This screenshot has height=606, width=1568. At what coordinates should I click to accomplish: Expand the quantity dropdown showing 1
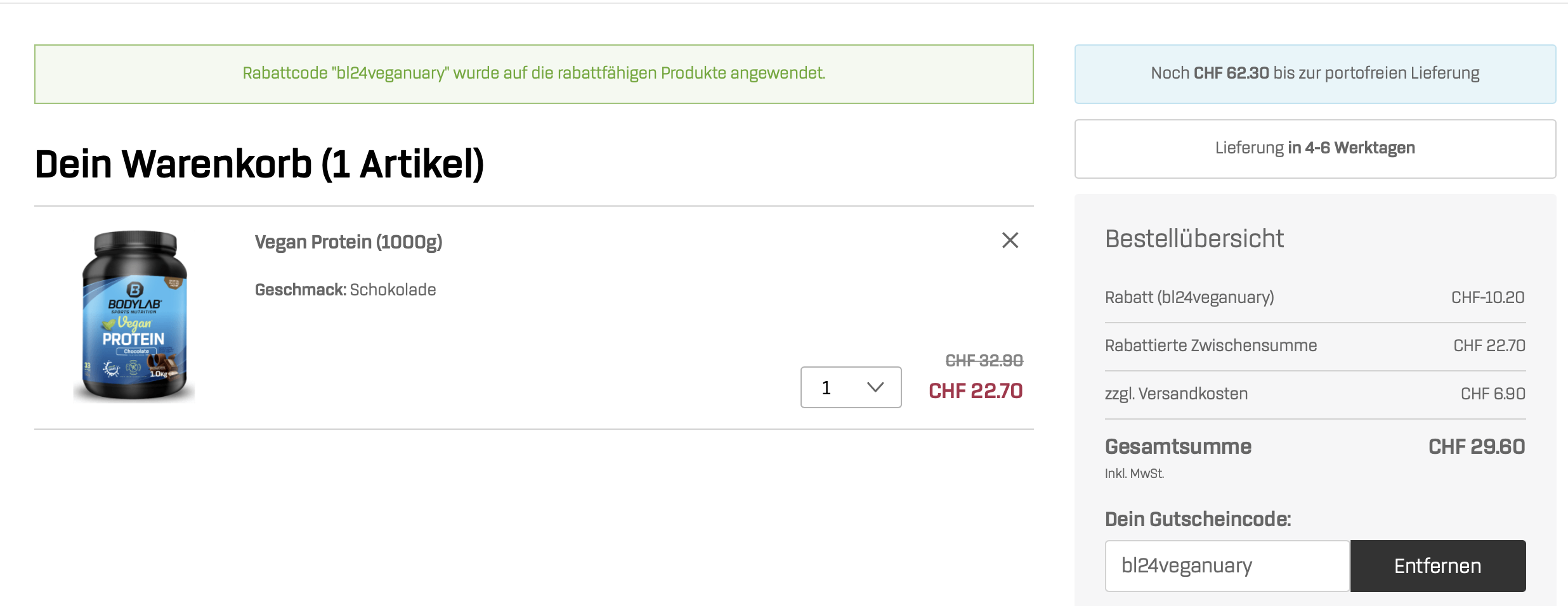pyautogui.click(x=851, y=387)
